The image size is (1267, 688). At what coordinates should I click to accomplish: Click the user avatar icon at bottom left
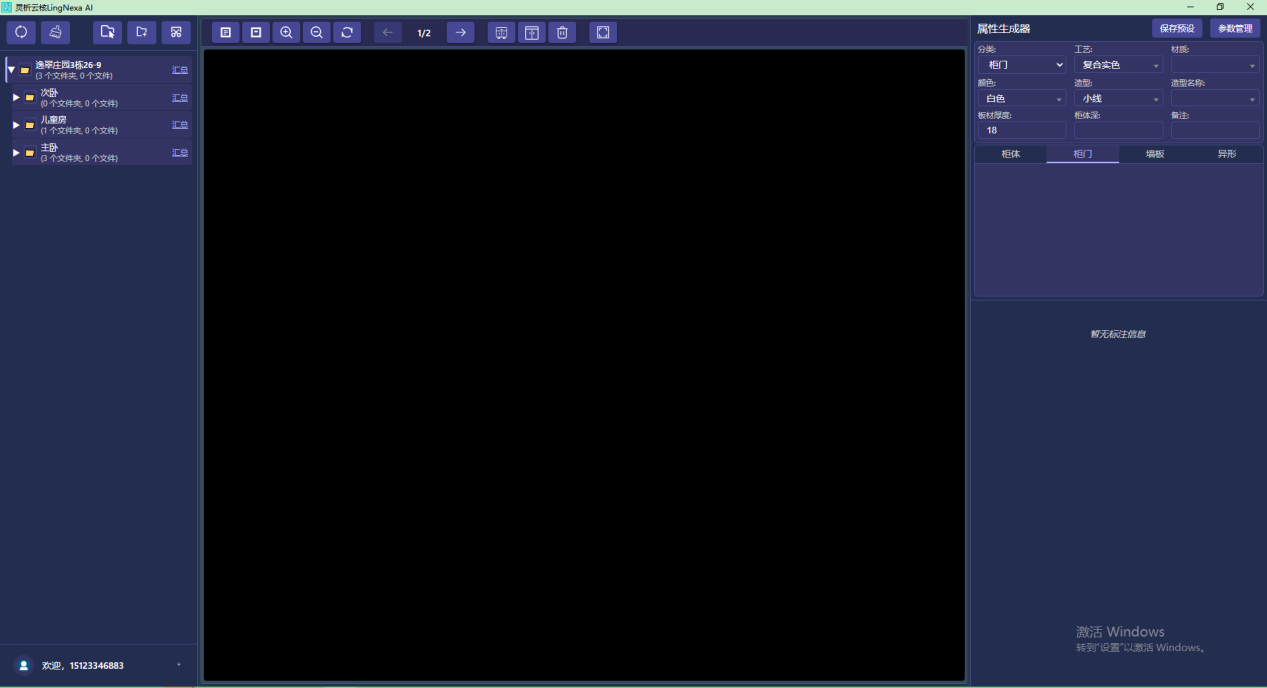pyautogui.click(x=25, y=665)
